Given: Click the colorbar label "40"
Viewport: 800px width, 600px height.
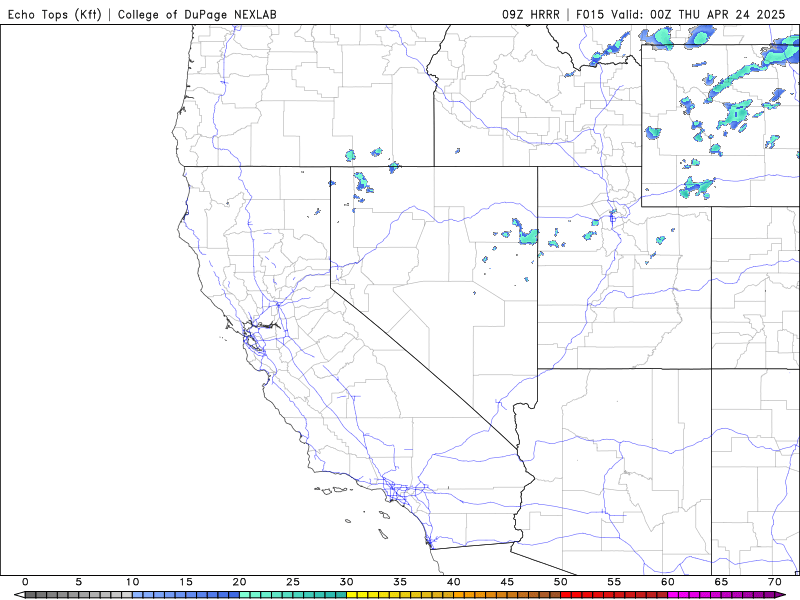Looking at the screenshot, I should tap(454, 582).
